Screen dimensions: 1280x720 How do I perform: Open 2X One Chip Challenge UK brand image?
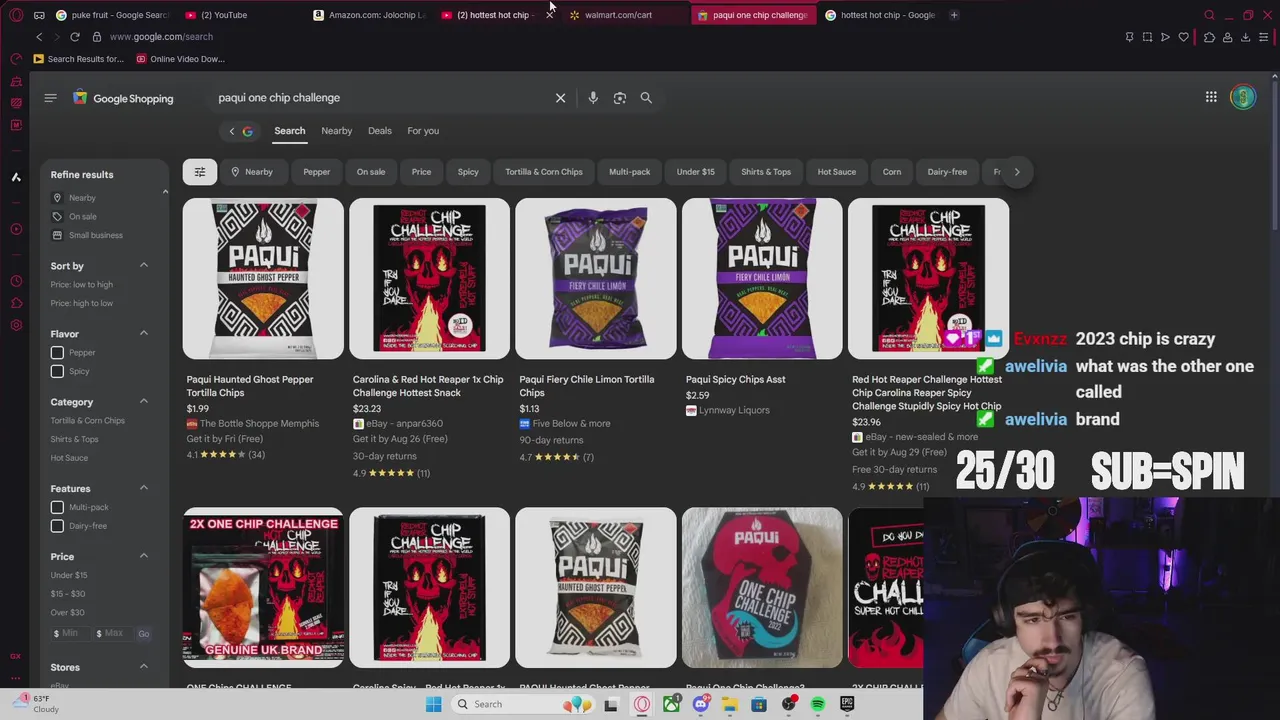[263, 588]
